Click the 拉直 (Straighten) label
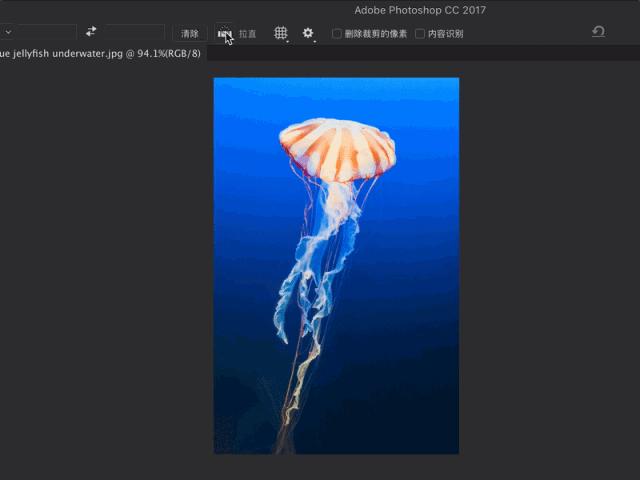The width and height of the screenshot is (640, 480). pos(247,34)
